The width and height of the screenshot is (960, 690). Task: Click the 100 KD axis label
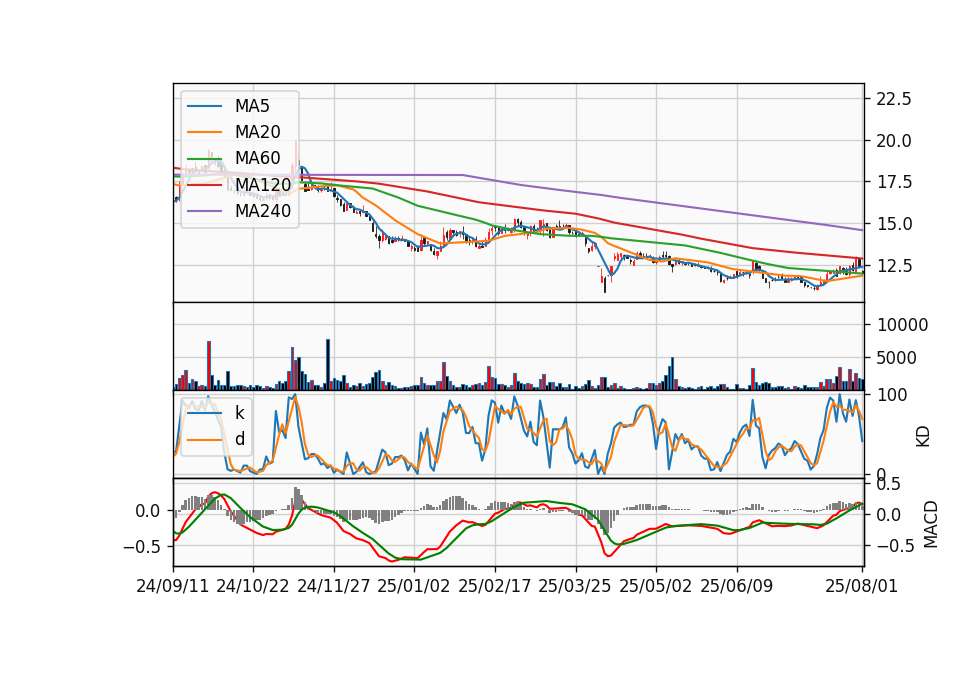892,396
